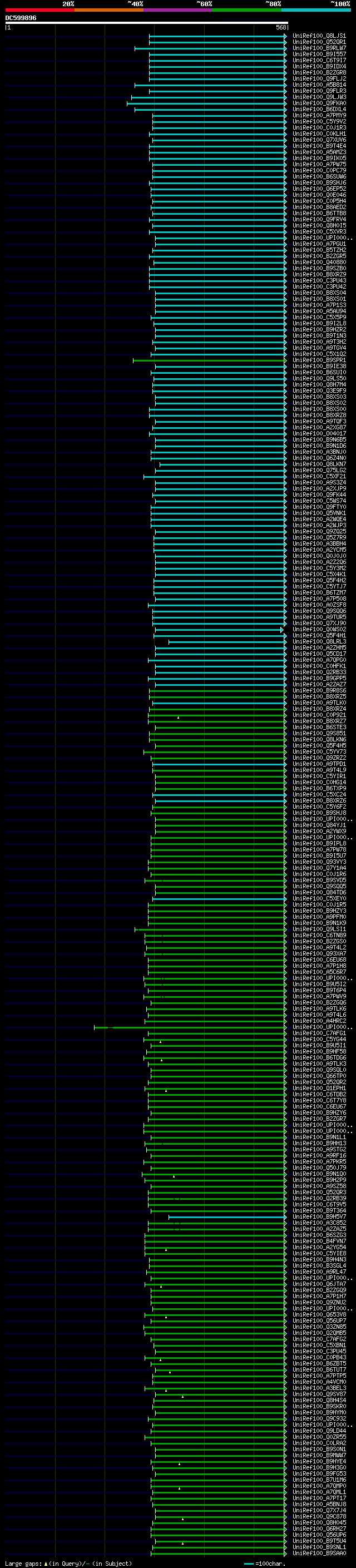Select the UniRef100_B2ZGR8 label
The height and width of the screenshot is (1568, 356).
[x=319, y=72]
